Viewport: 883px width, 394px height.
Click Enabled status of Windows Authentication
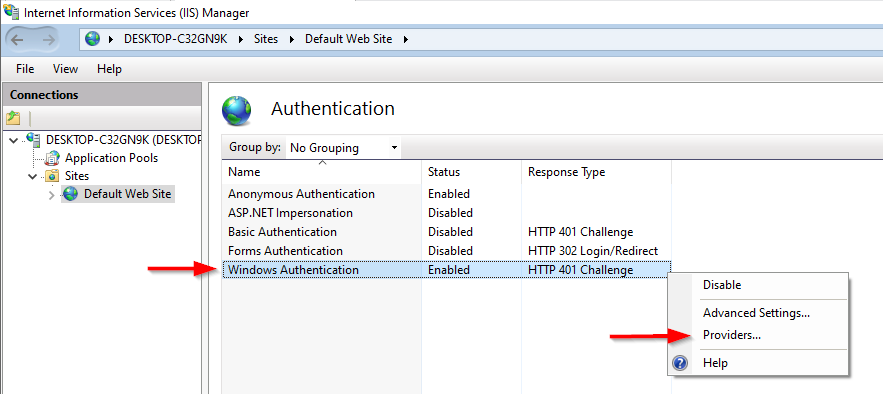tap(449, 270)
